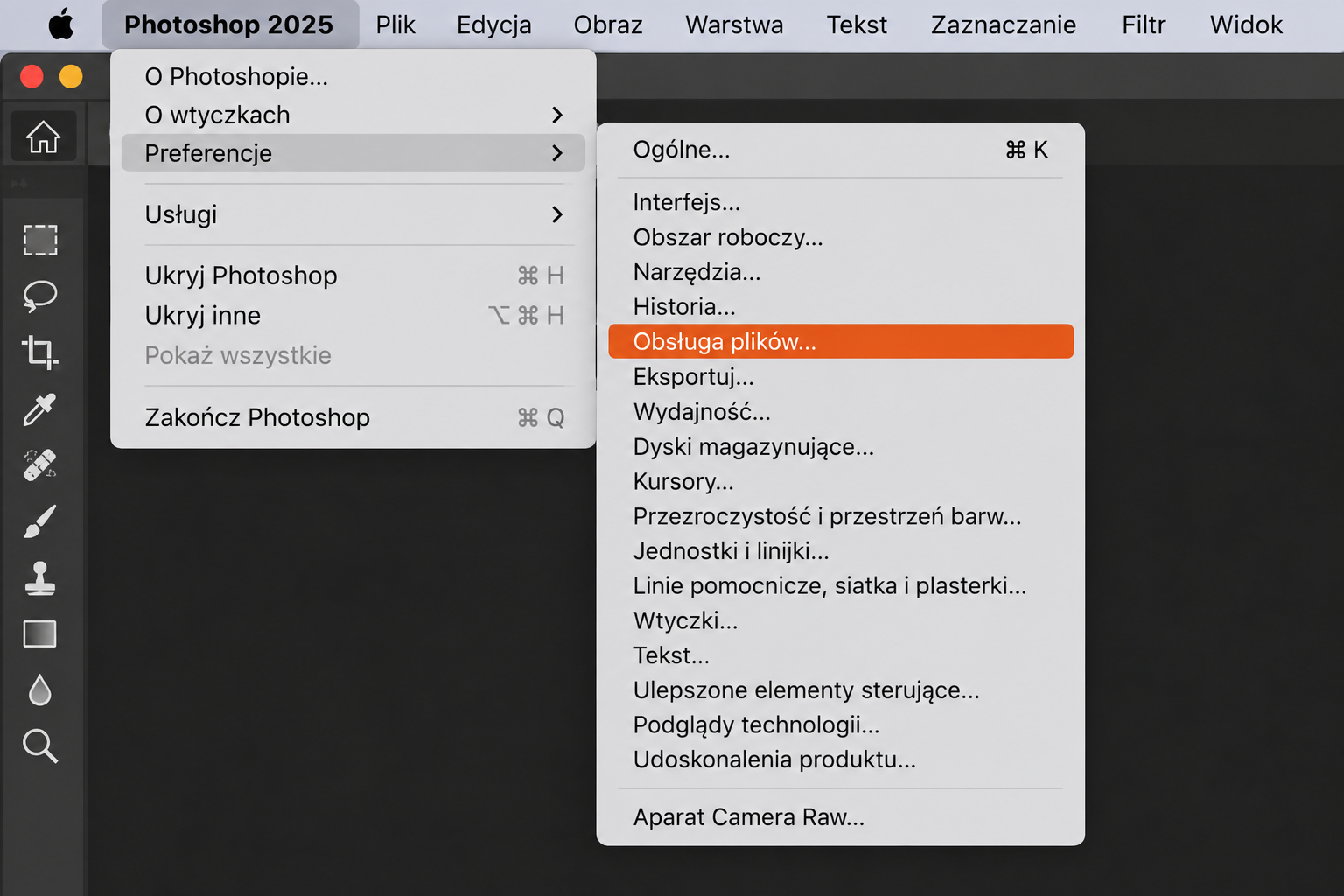Screen dimensions: 1344x896
Task: Open the Apple menu
Action: pos(61,24)
